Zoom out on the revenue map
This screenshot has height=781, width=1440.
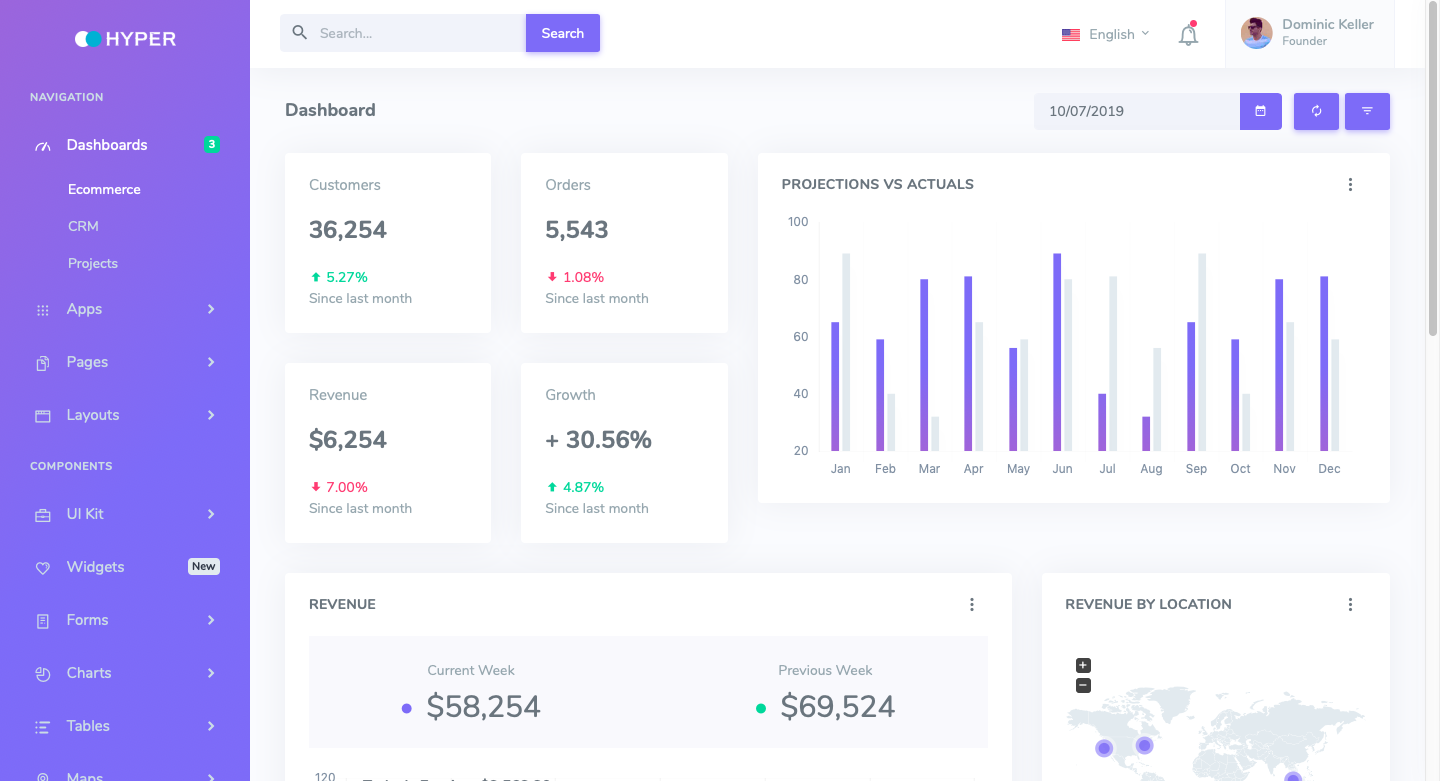click(1083, 686)
